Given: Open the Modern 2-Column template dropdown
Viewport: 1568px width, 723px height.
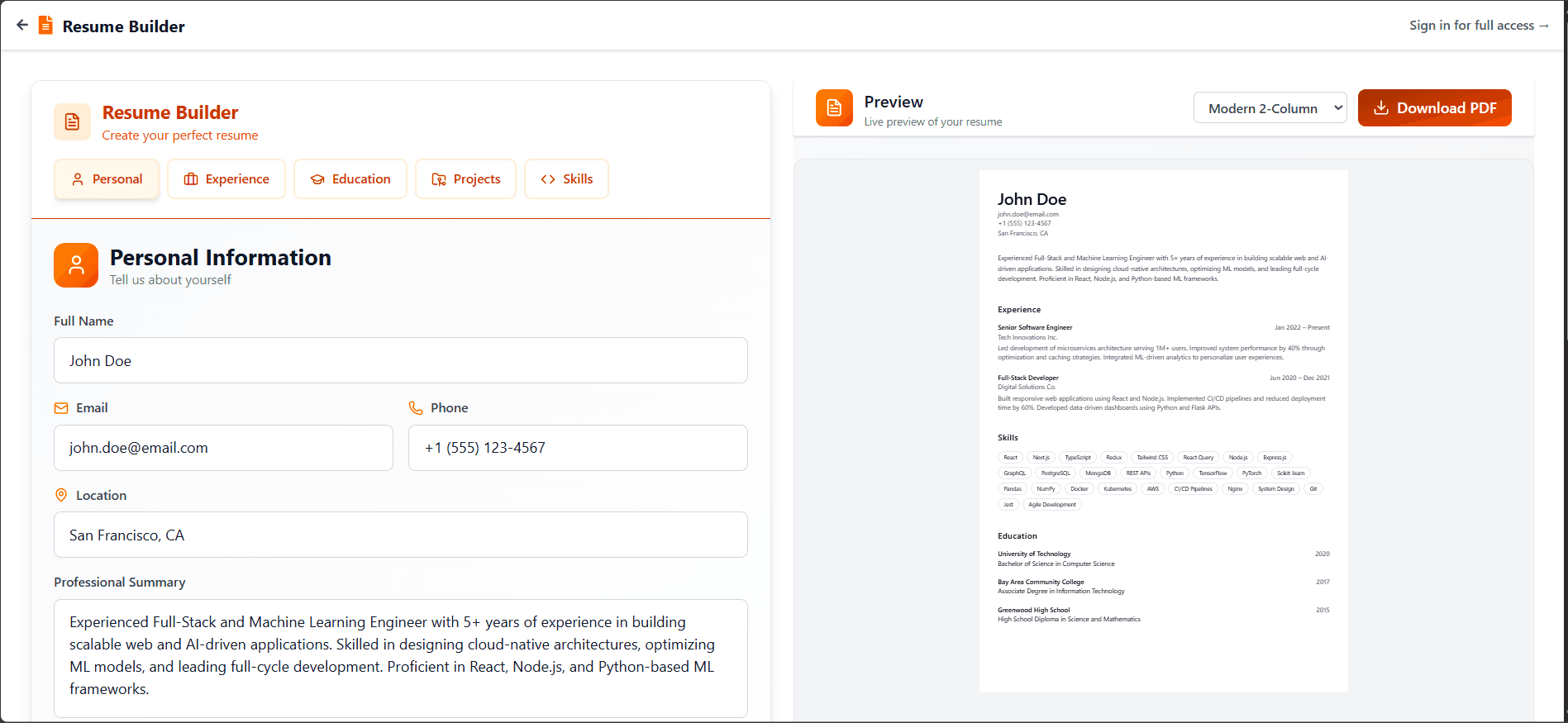Looking at the screenshot, I should pos(1270,108).
